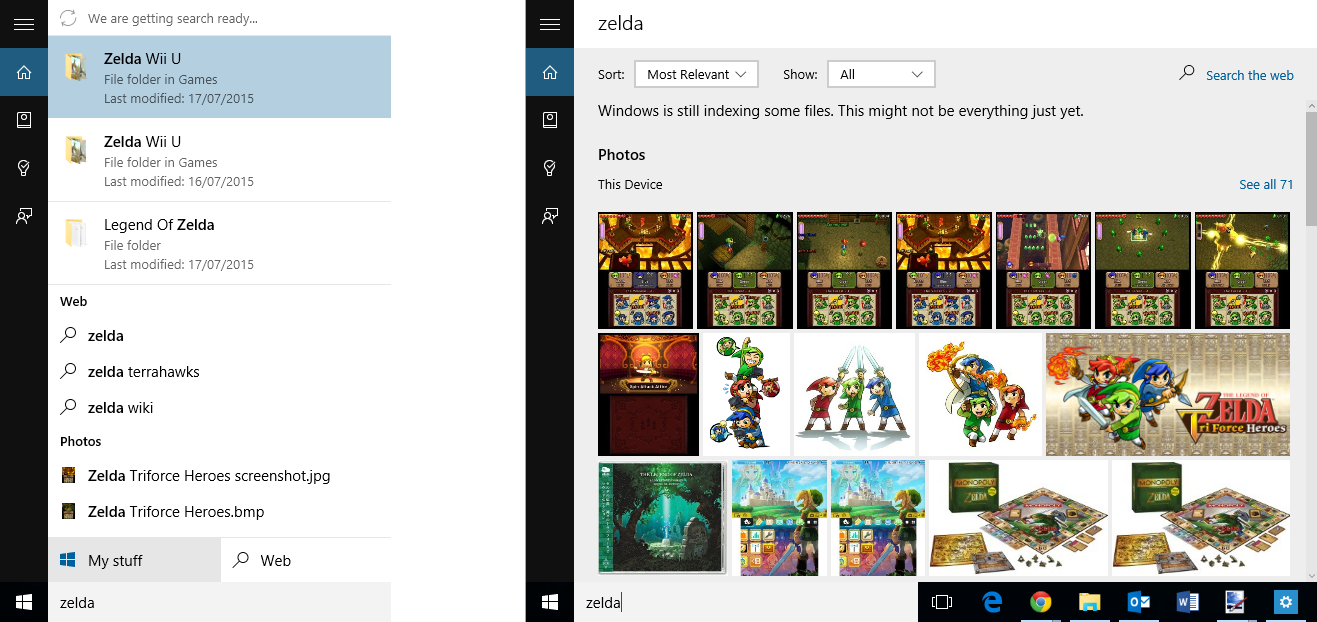Open Zelda Triforce Heroes screenshot.jpg
Viewport: 1317px width, 622px height.
point(219,476)
